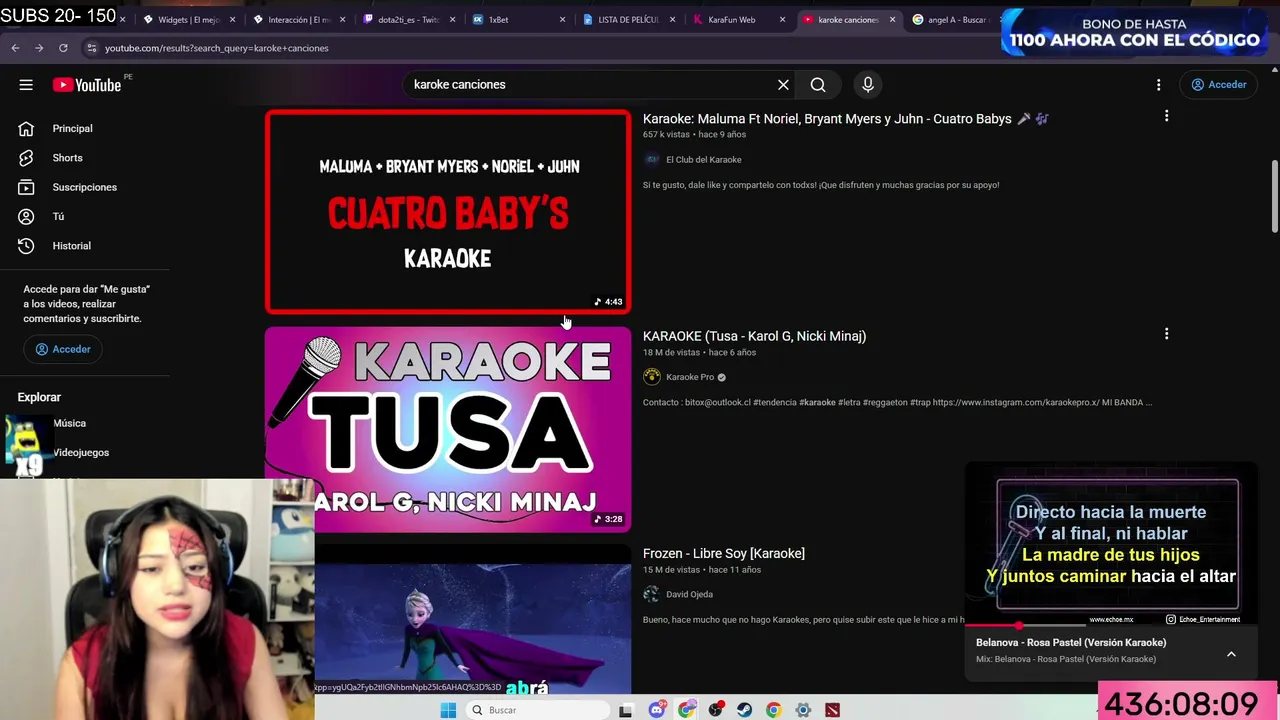
Task: Open the Principal home section
Action: pos(72,128)
